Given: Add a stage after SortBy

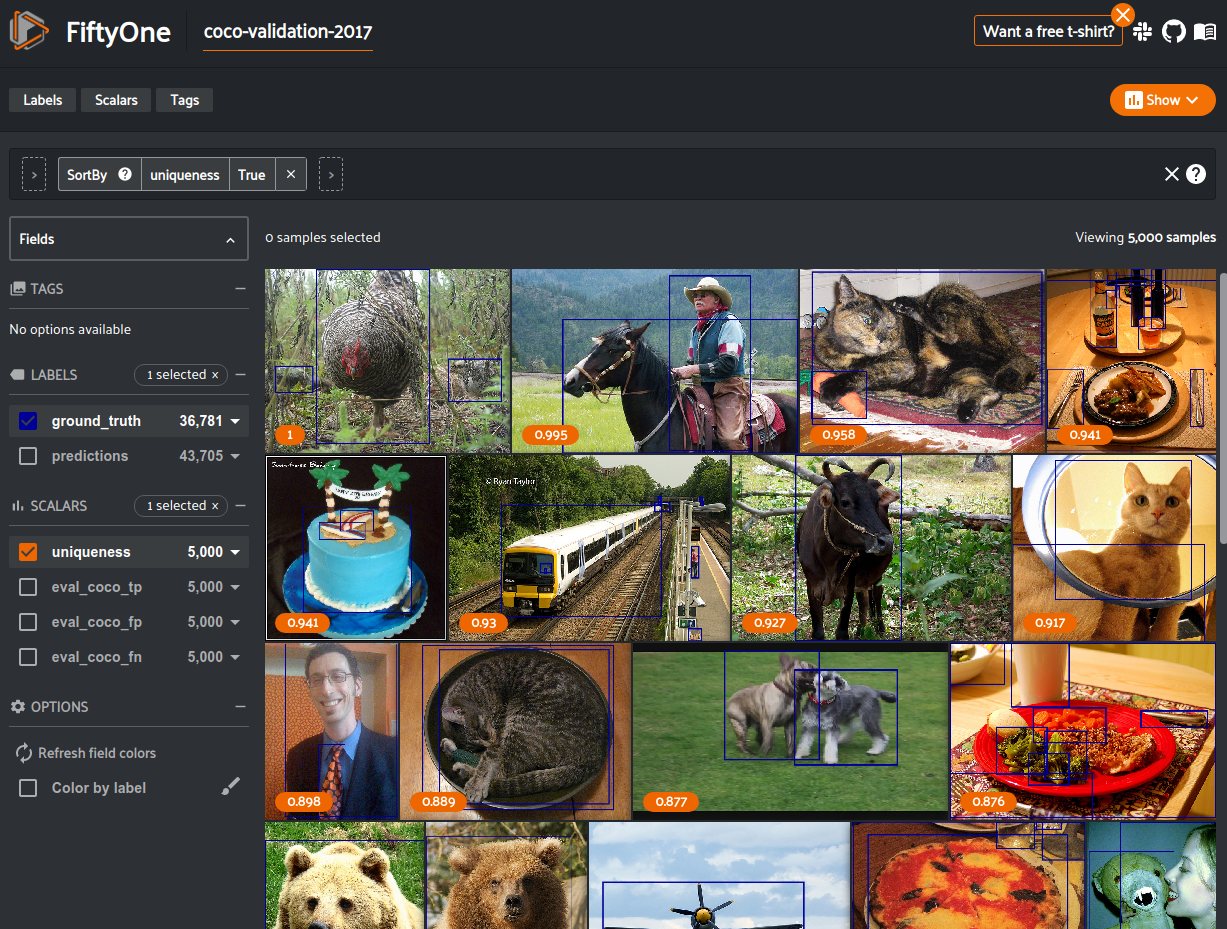Looking at the screenshot, I should point(331,174).
